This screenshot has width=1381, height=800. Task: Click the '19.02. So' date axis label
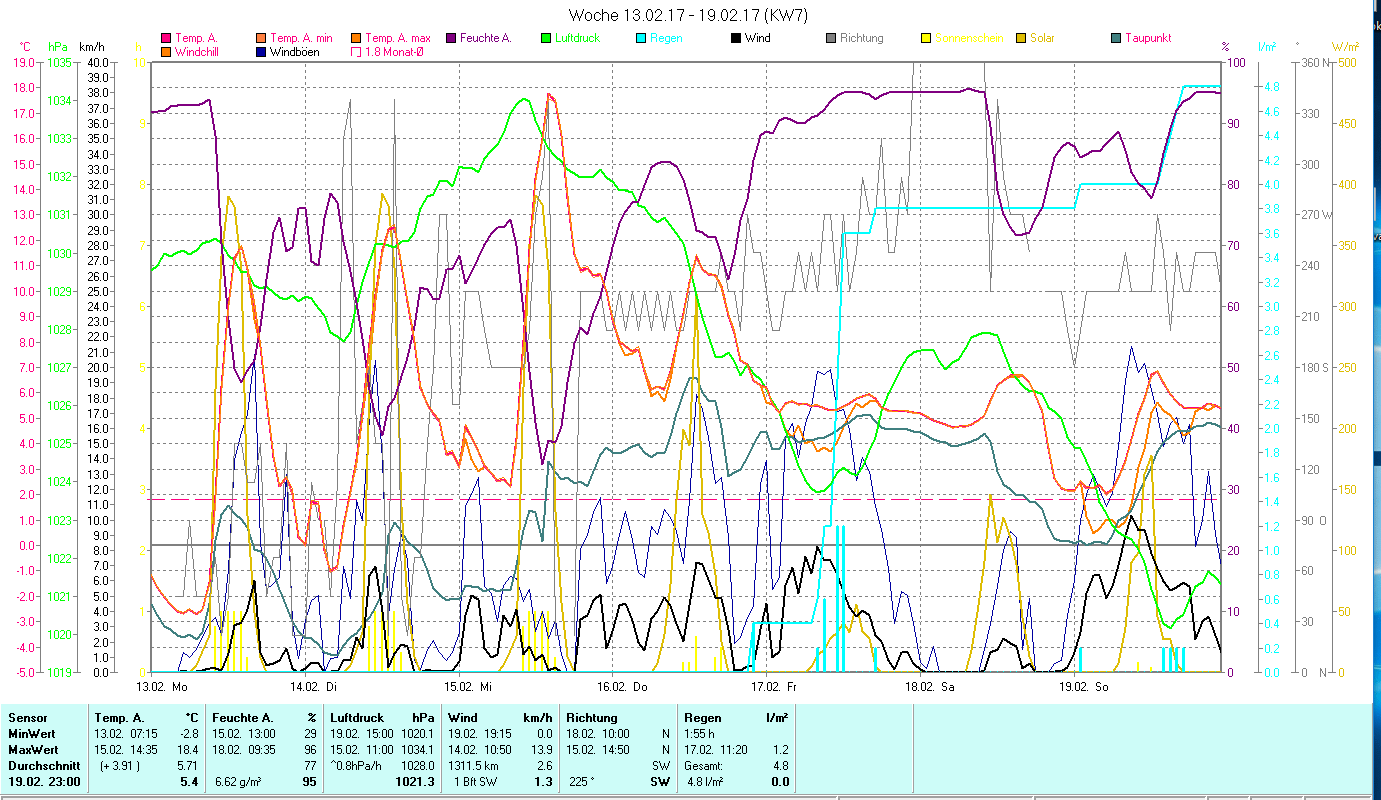(x=1083, y=687)
